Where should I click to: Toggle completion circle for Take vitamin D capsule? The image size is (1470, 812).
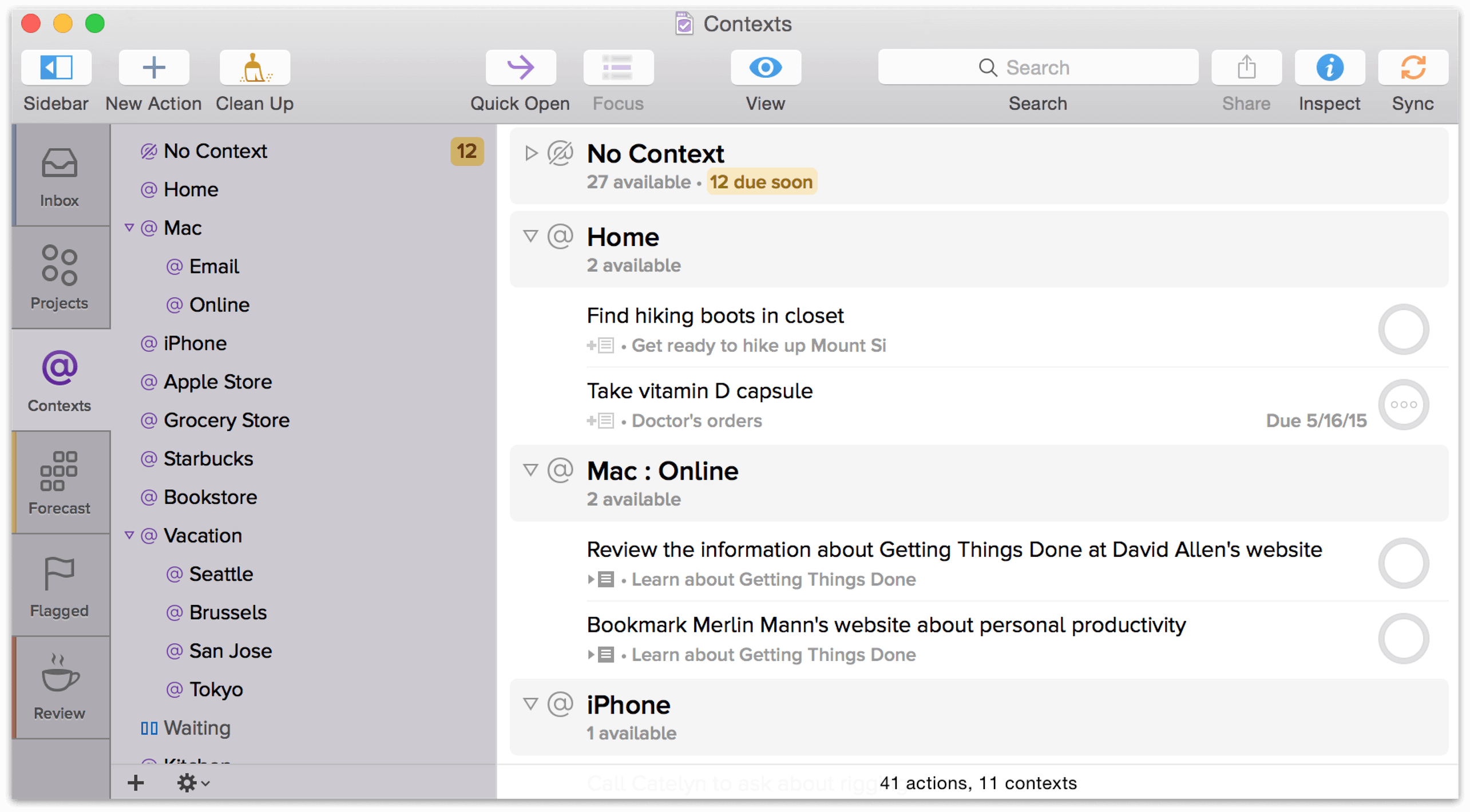(1405, 403)
